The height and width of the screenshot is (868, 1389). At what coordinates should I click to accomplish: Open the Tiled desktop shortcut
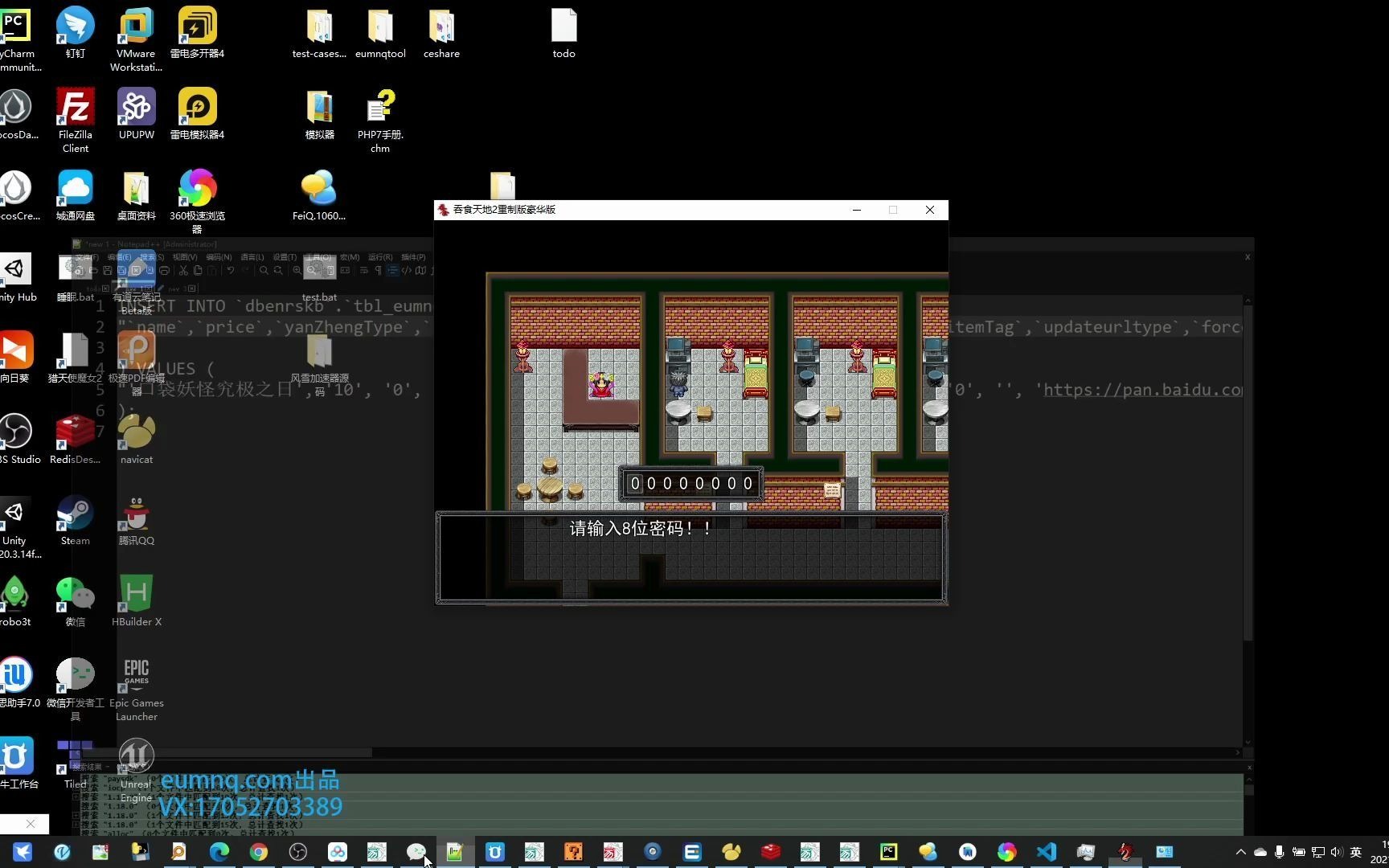75,764
